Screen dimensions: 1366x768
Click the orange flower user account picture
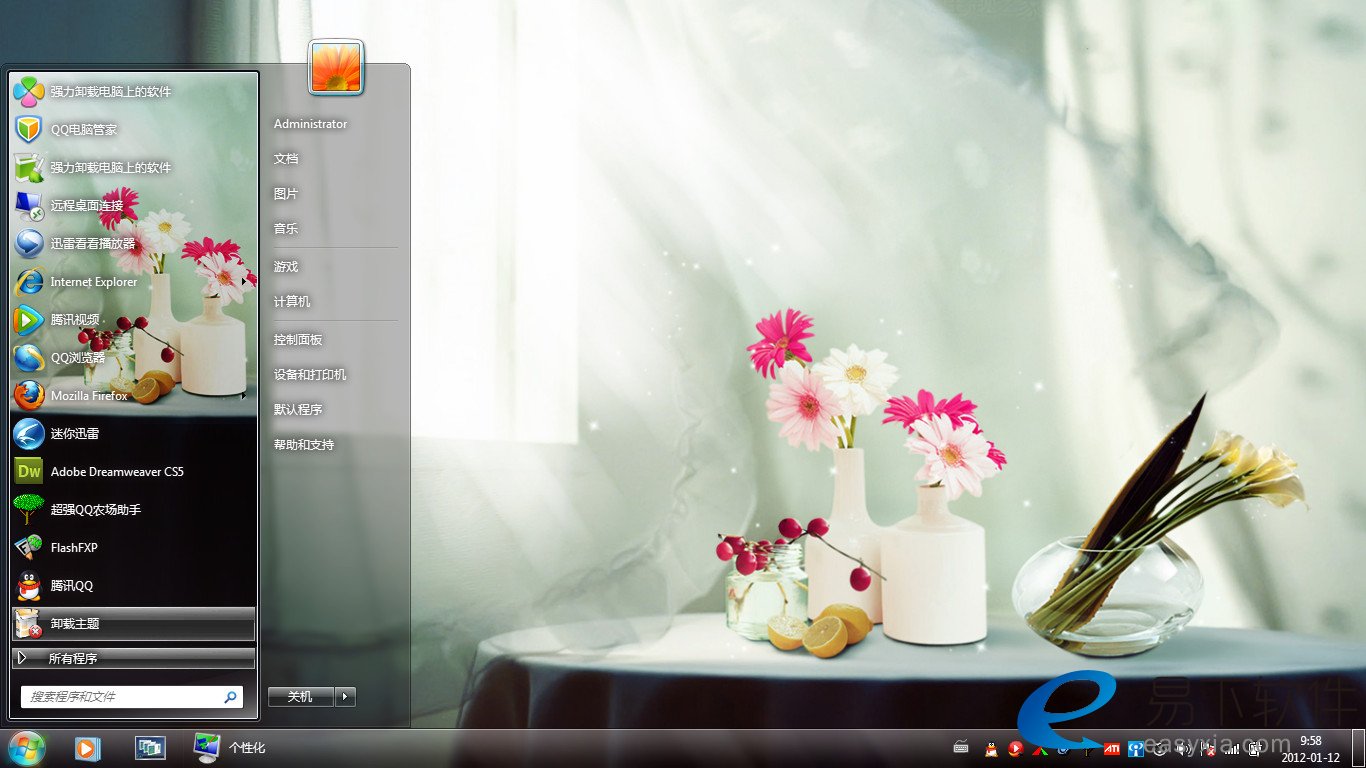coord(336,67)
